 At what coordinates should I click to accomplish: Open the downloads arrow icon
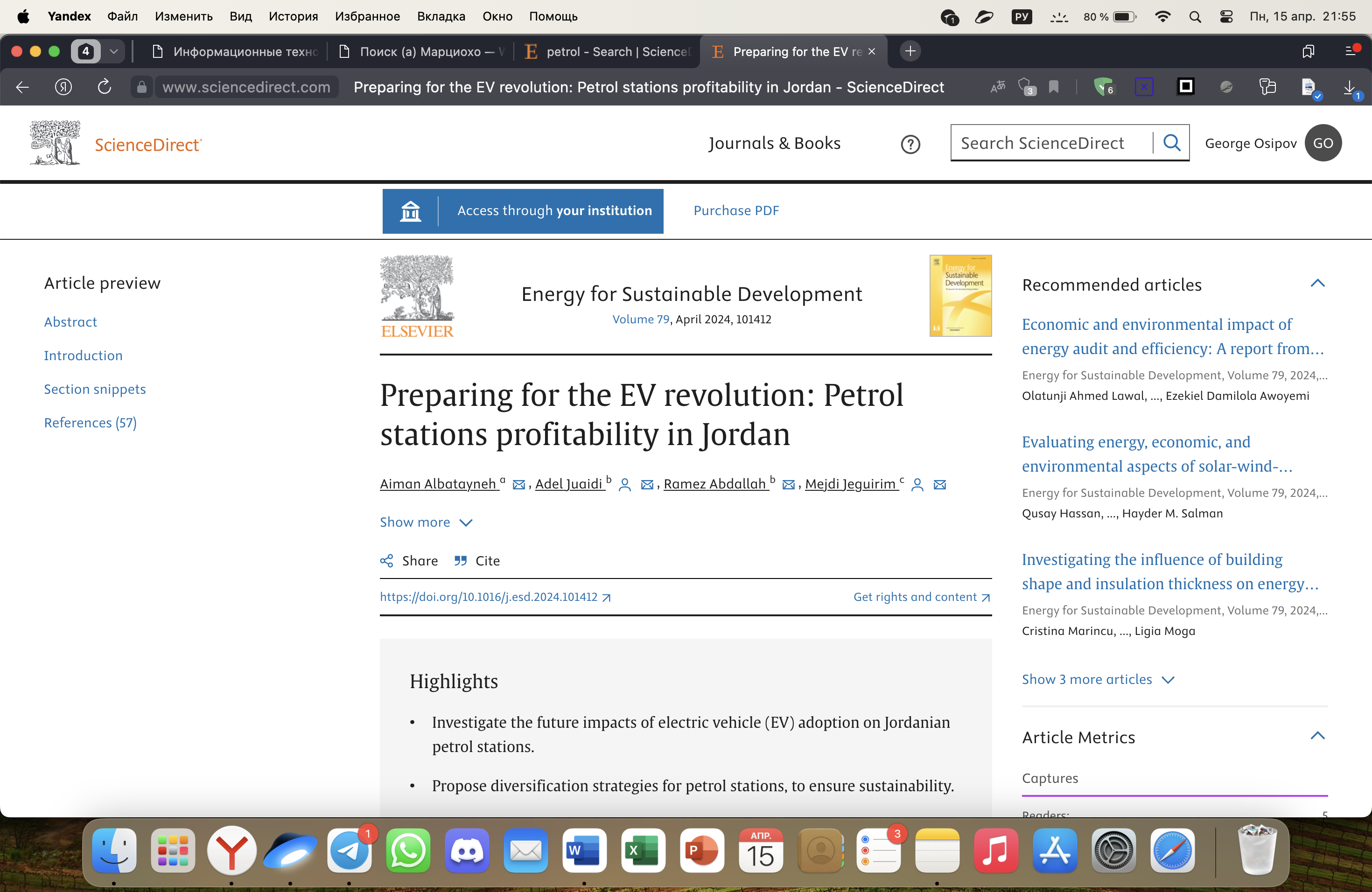pyautogui.click(x=1350, y=88)
